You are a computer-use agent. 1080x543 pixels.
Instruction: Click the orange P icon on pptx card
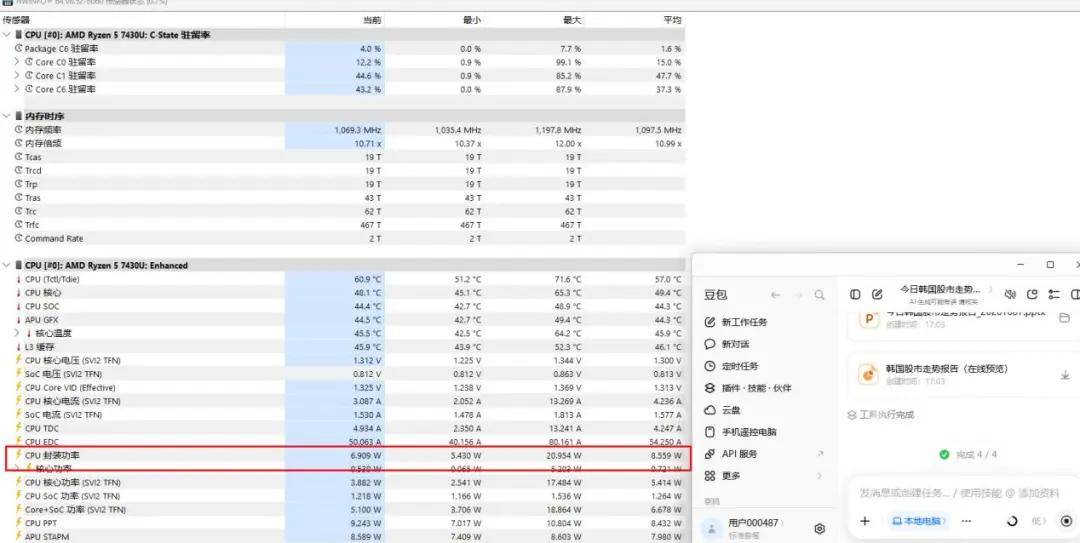(869, 318)
